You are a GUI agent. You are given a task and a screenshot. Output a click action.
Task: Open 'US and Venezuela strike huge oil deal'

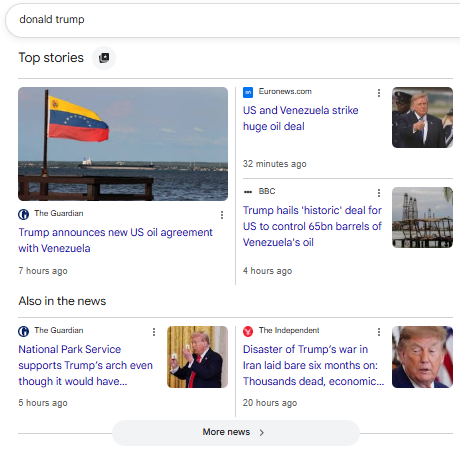(300, 118)
